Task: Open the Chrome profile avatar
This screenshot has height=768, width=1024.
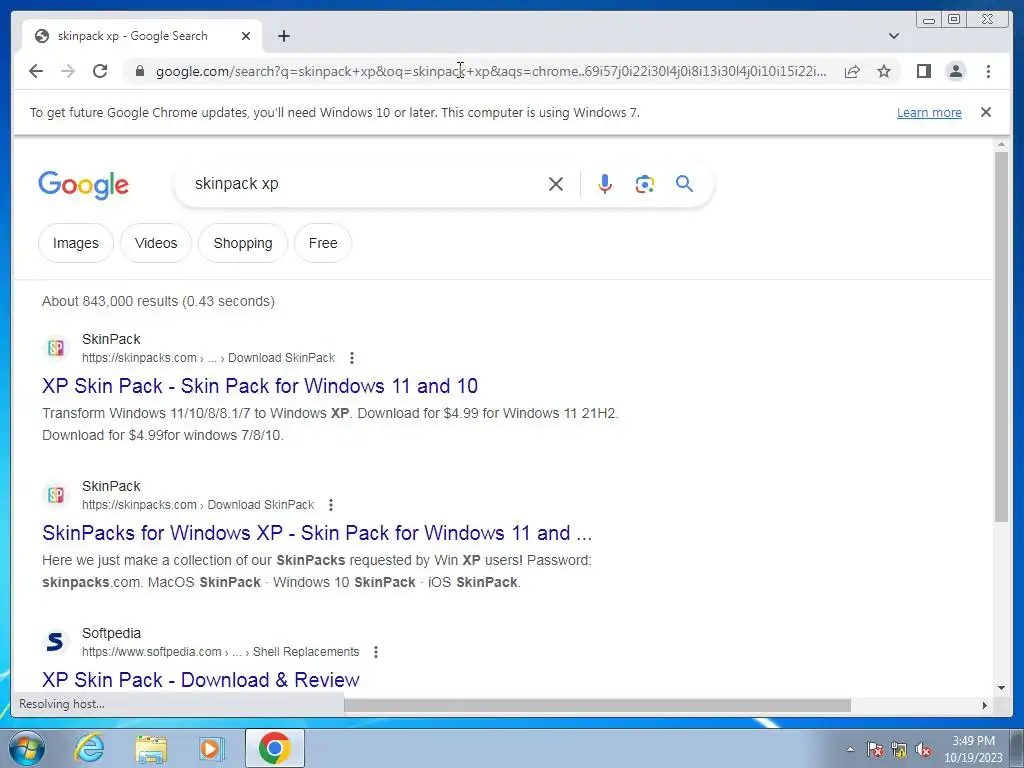Action: [x=955, y=71]
